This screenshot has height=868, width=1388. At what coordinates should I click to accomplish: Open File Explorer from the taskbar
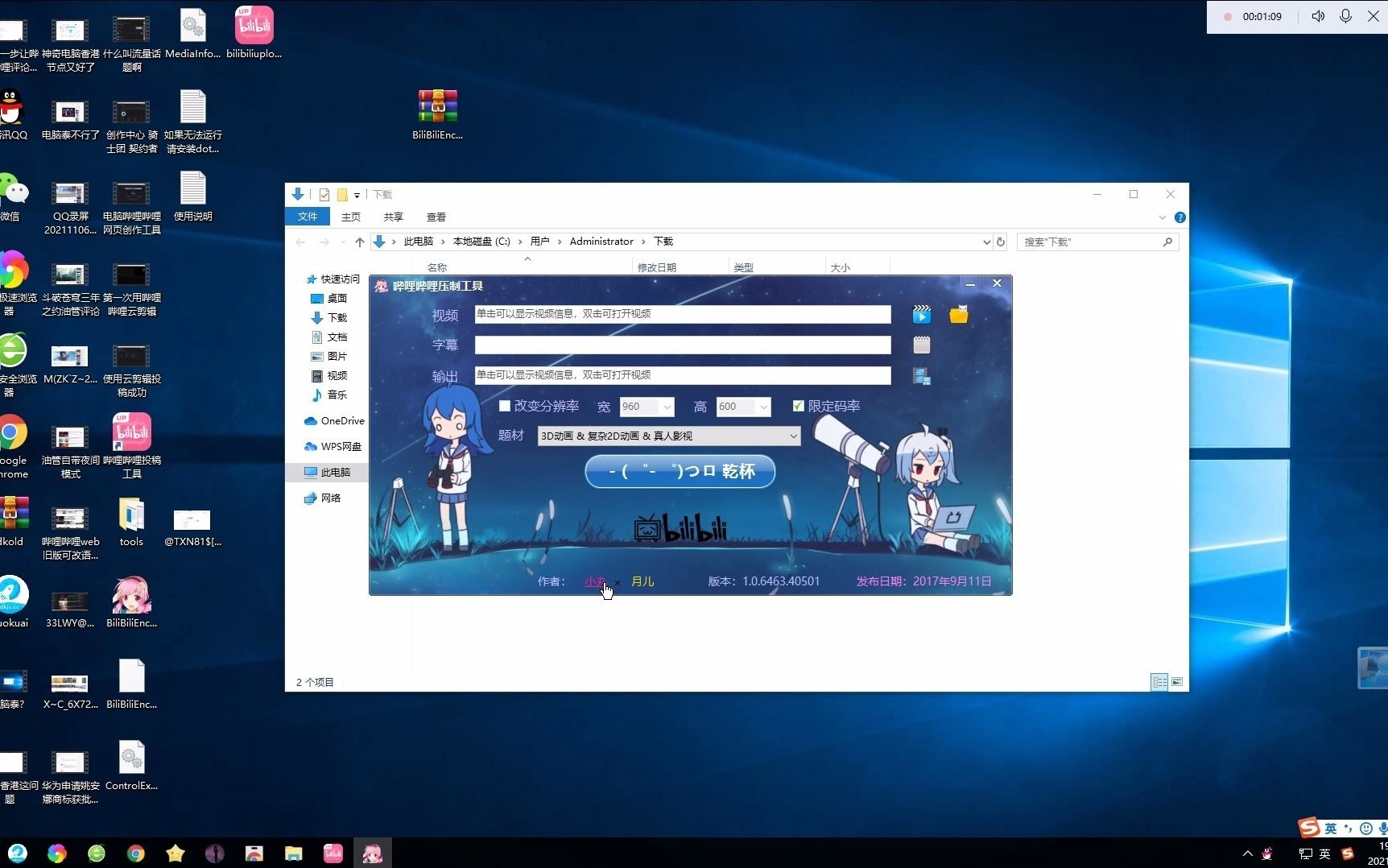tap(293, 854)
